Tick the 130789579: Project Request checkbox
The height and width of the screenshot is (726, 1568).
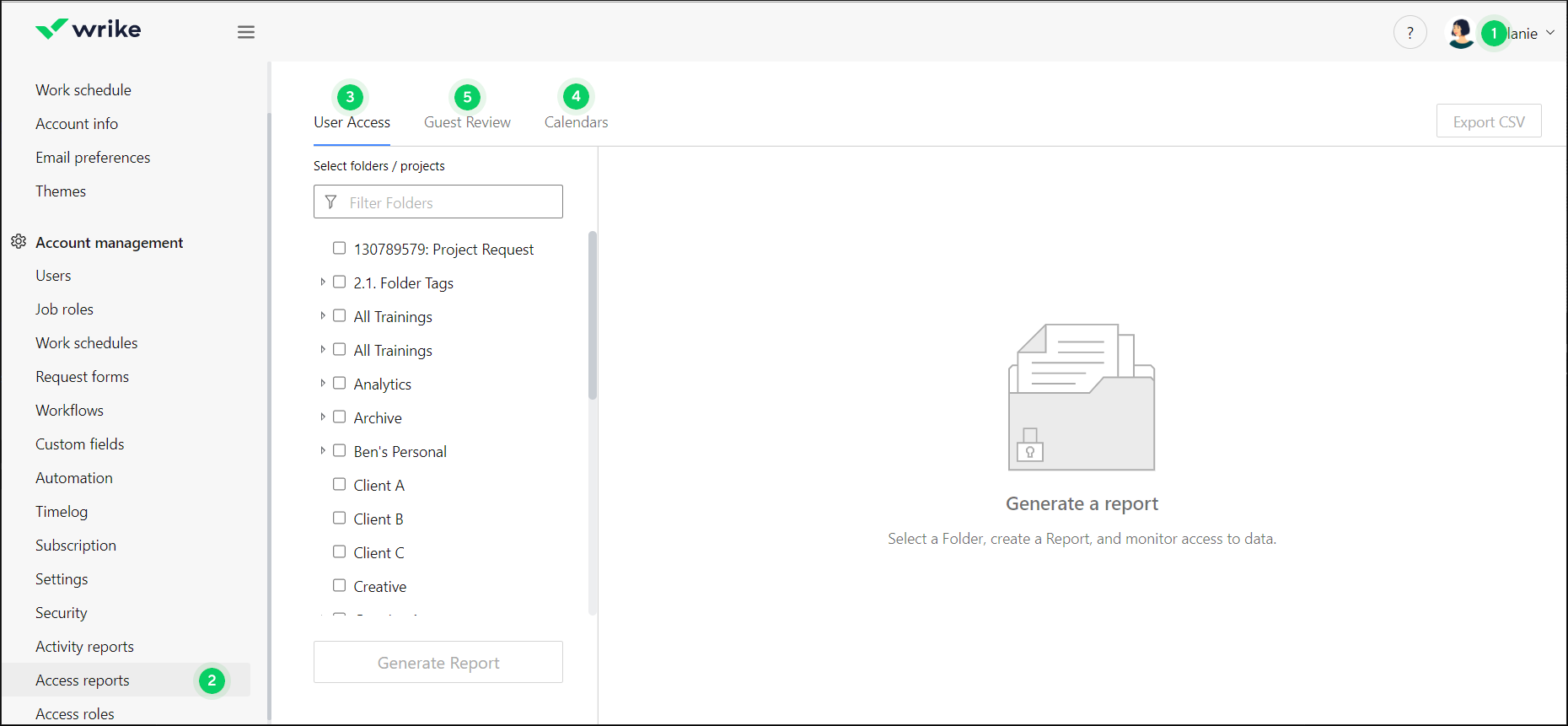[339, 249]
